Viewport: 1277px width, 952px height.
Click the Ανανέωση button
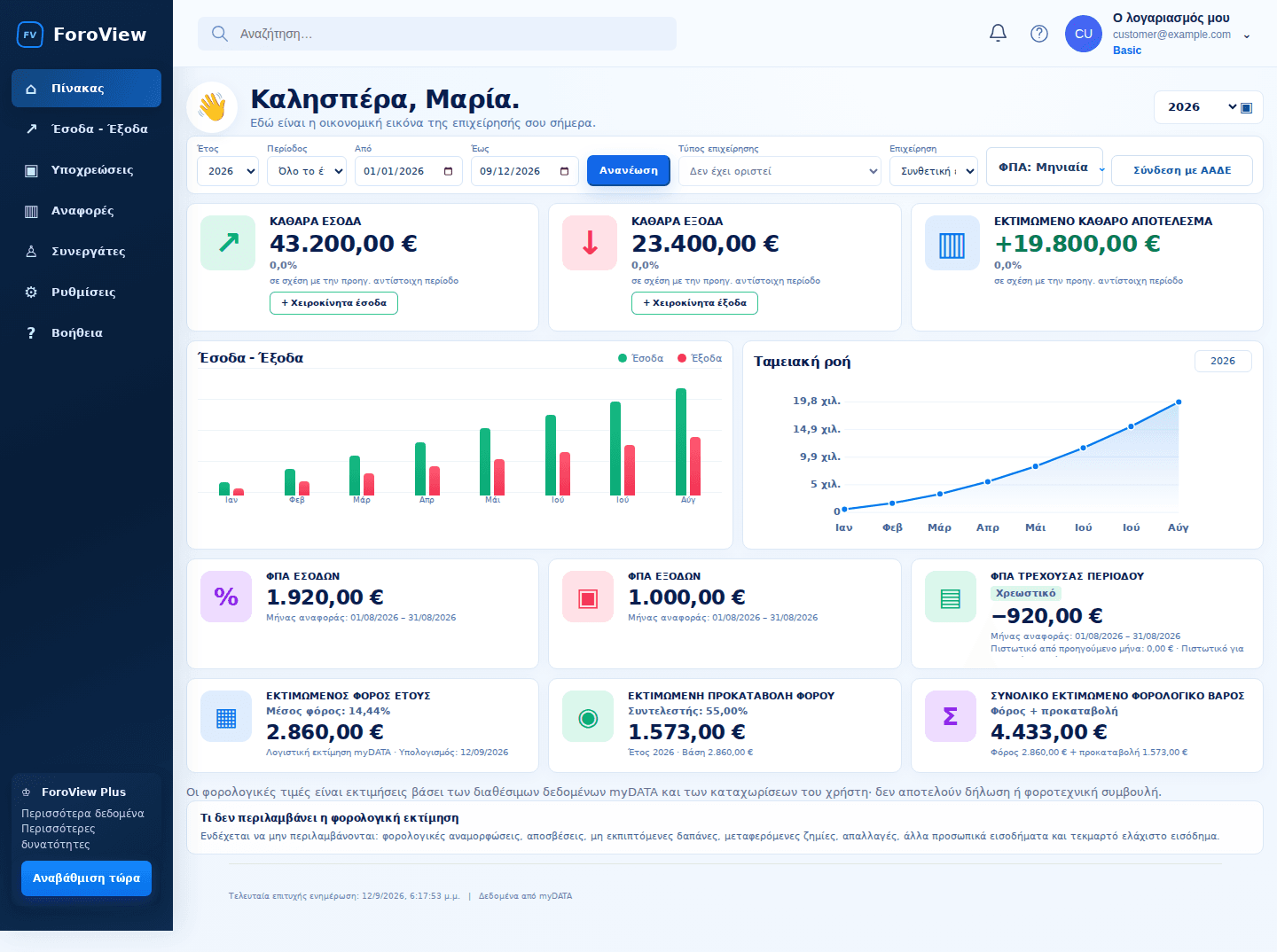click(x=629, y=170)
